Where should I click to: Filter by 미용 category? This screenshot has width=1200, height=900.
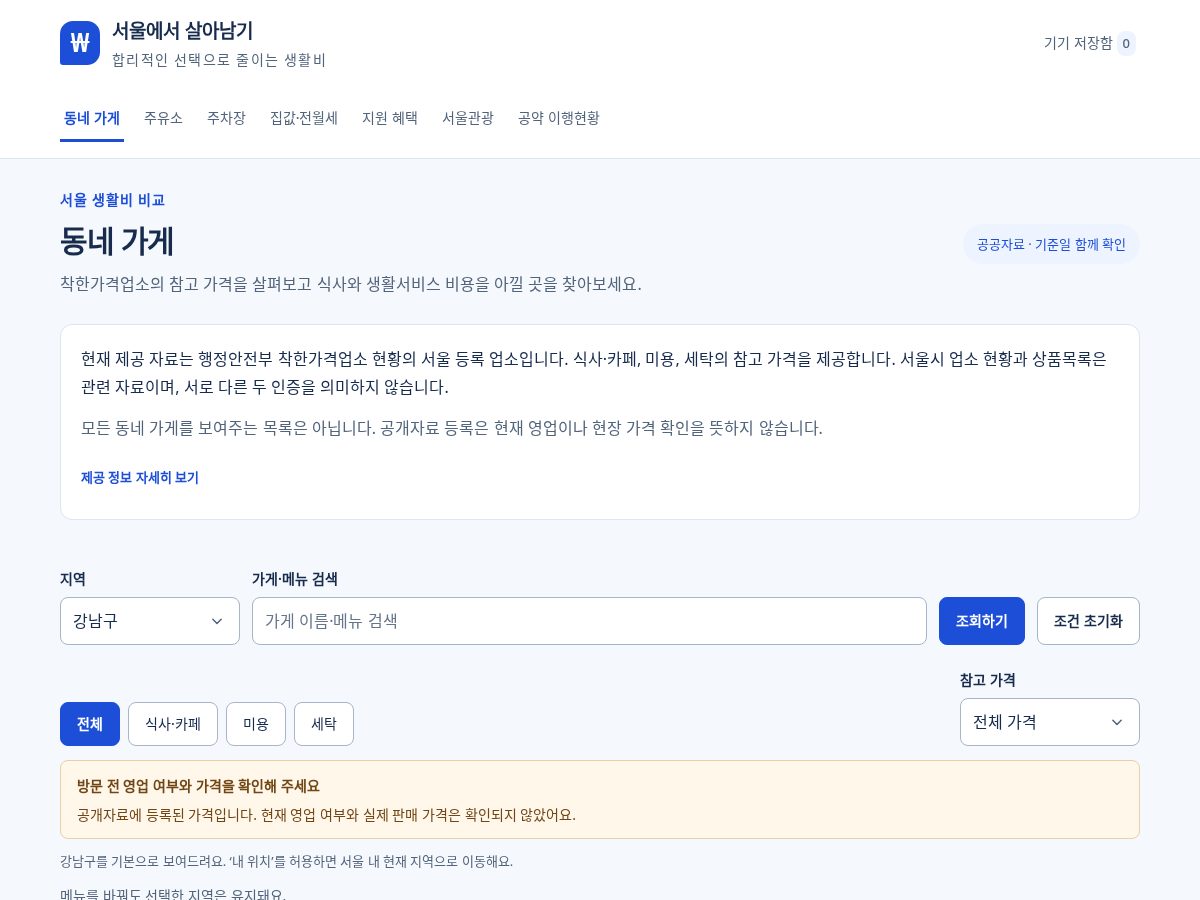coord(256,724)
